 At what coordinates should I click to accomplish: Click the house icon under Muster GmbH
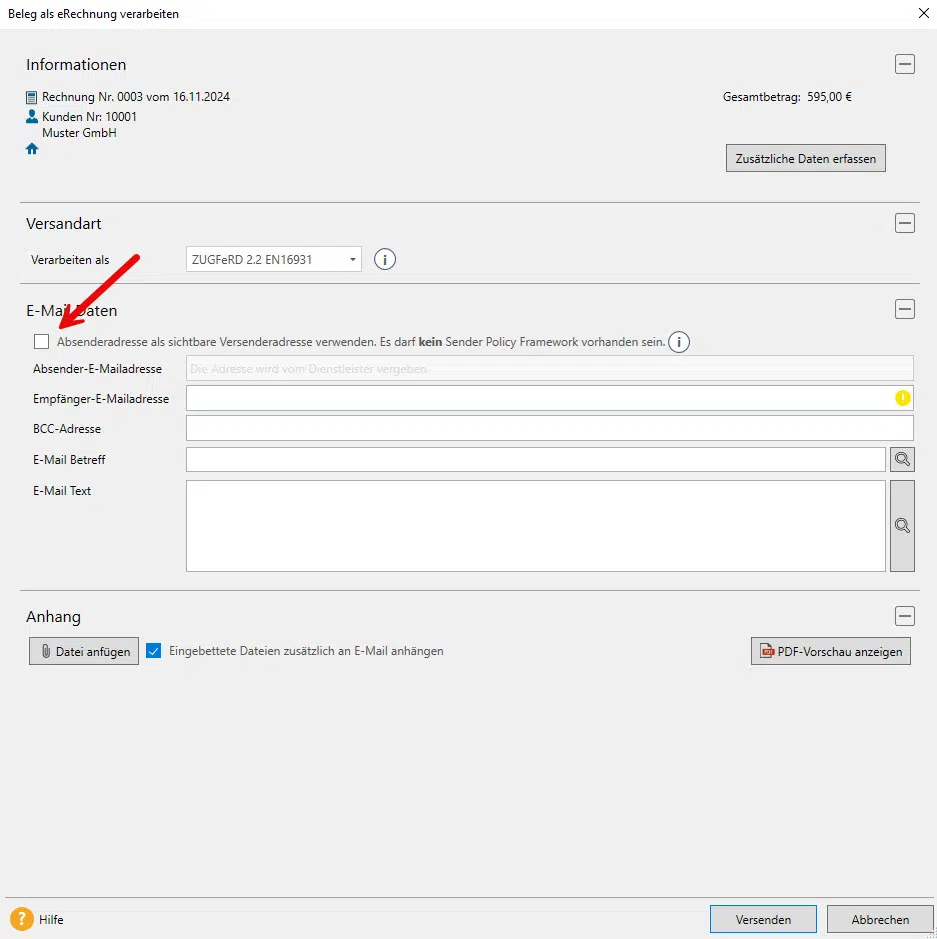(31, 148)
